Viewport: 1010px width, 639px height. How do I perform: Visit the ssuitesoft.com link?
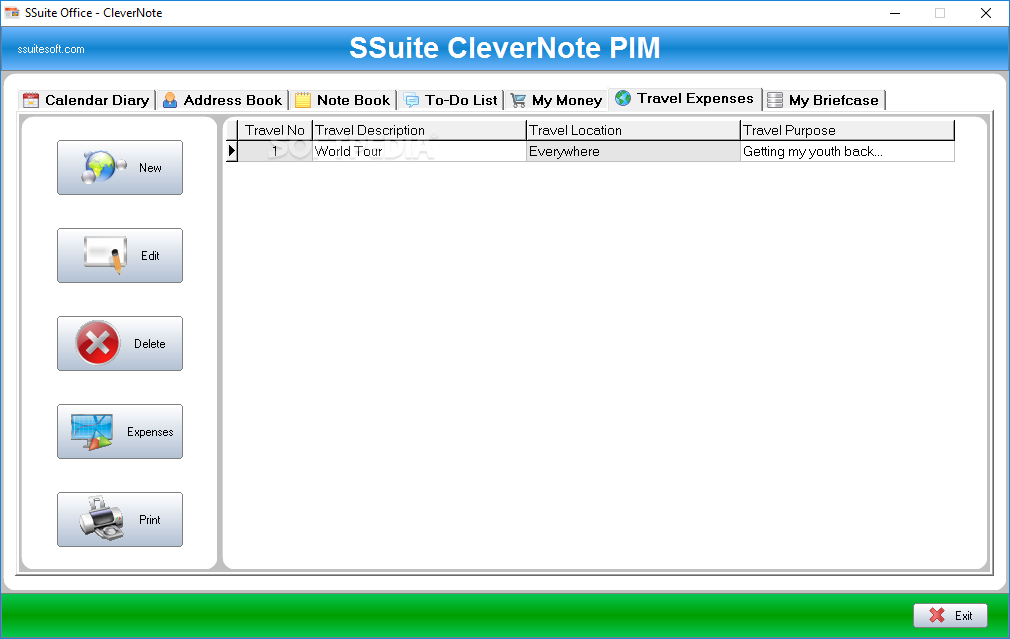click(x=51, y=49)
